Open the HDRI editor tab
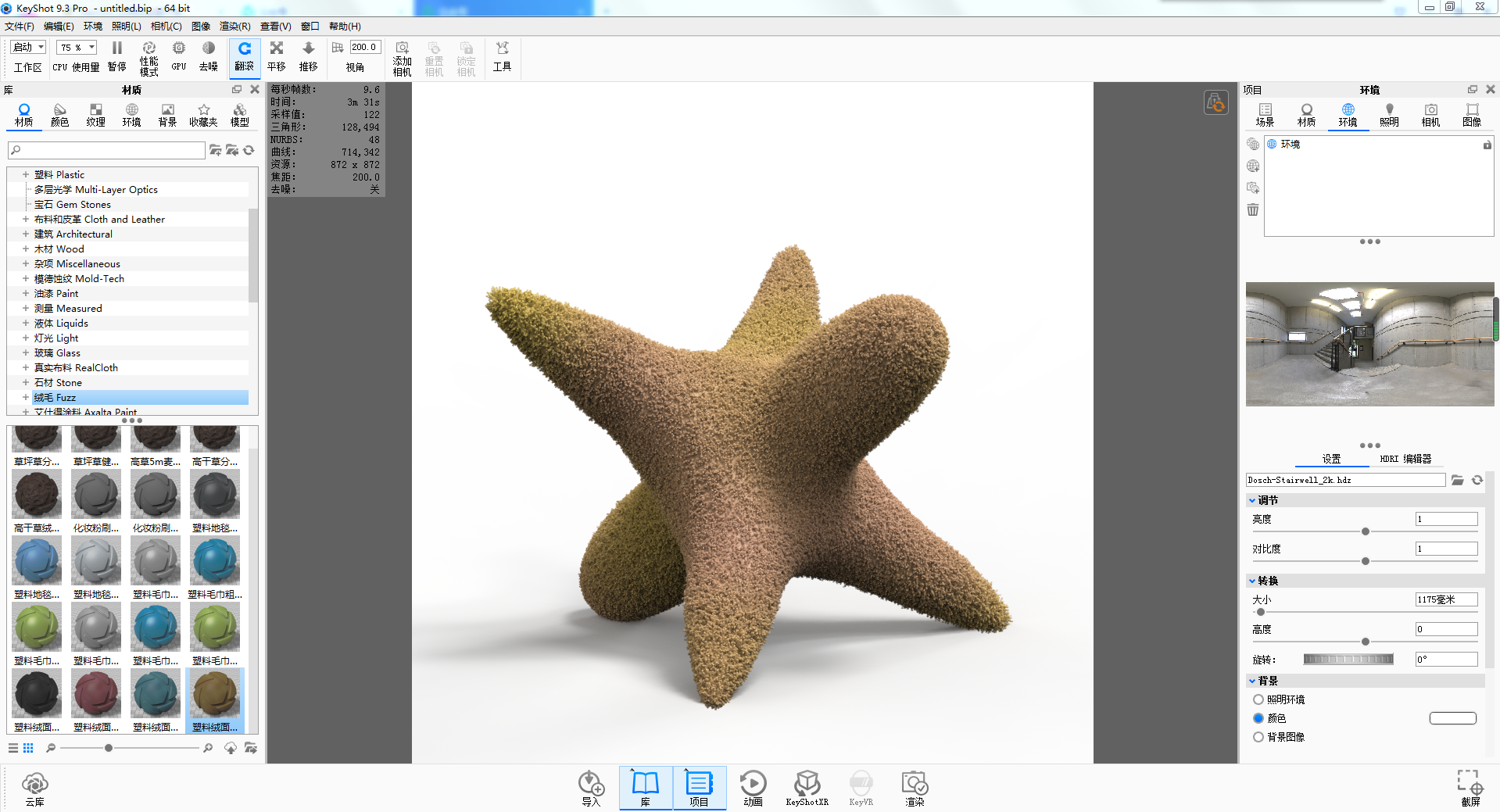 coord(1405,459)
